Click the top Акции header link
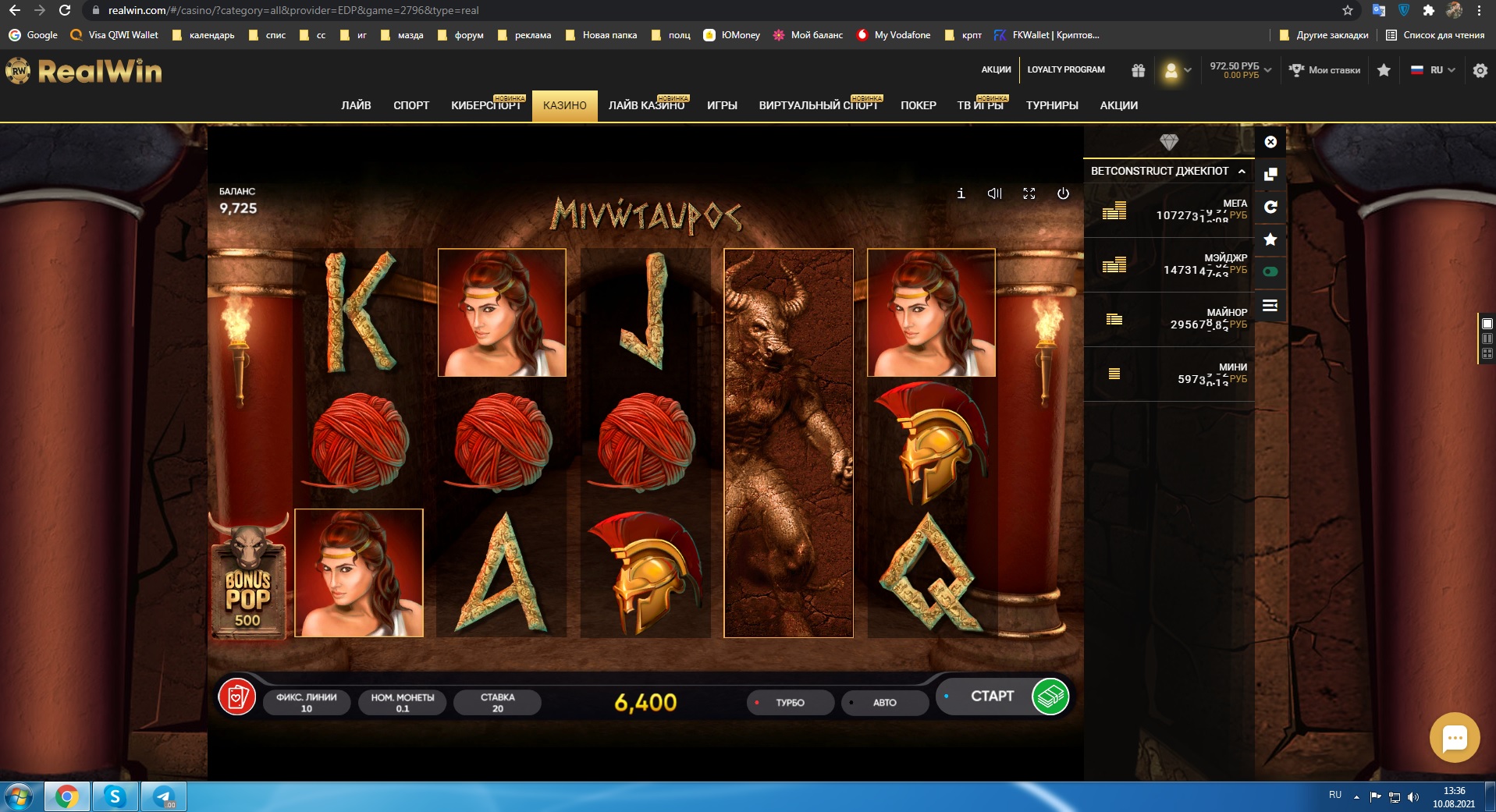 tap(996, 69)
